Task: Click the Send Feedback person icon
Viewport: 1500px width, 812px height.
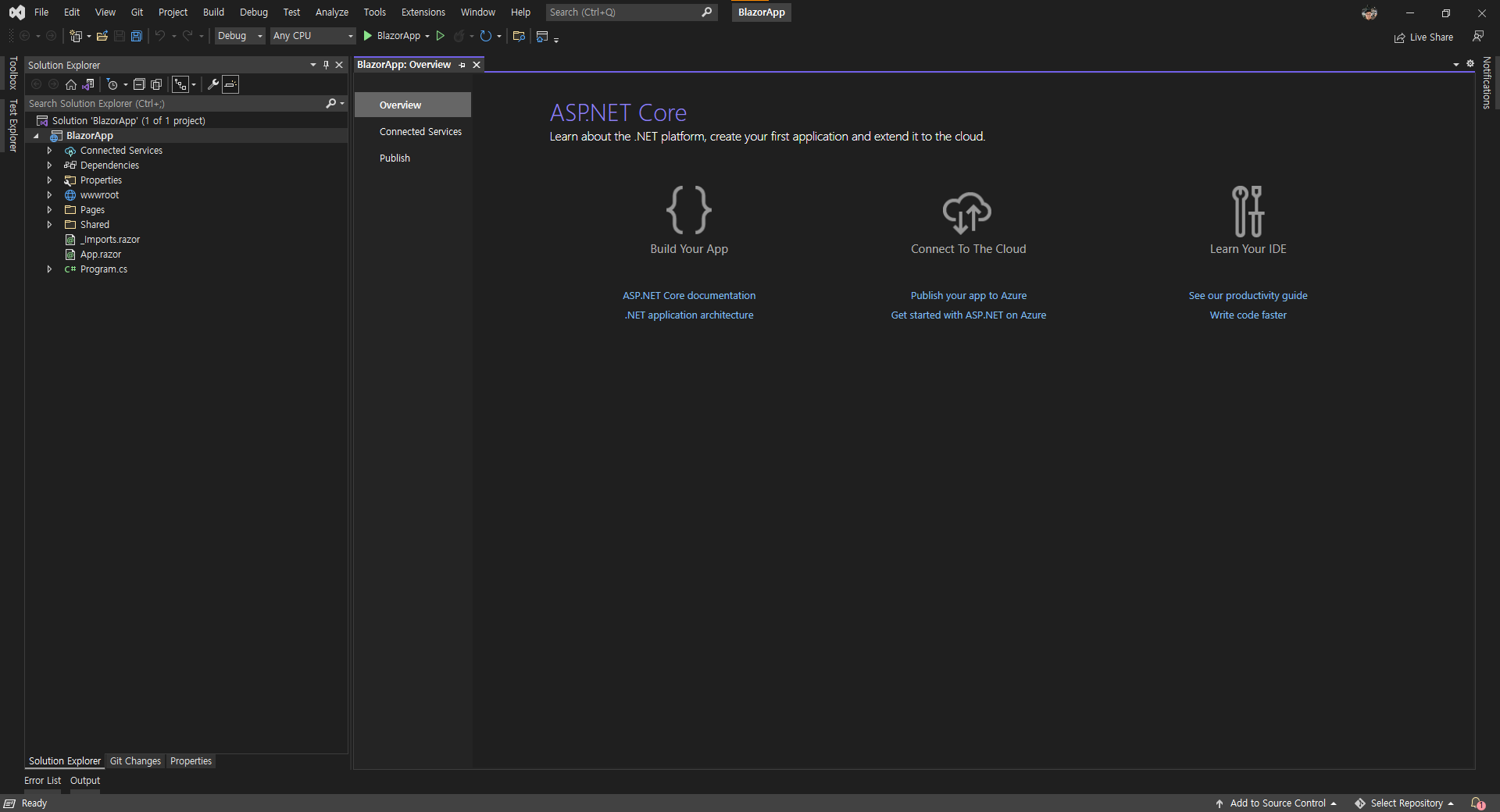Action: 1478,37
